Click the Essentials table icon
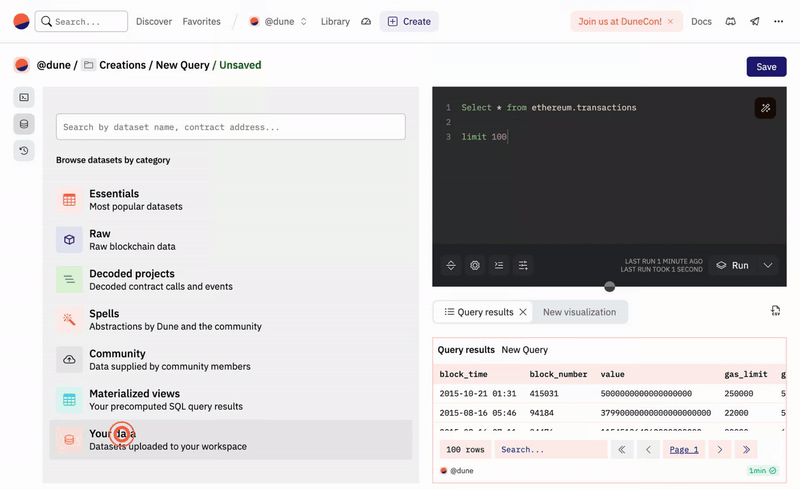This screenshot has height=489, width=800. click(69, 200)
